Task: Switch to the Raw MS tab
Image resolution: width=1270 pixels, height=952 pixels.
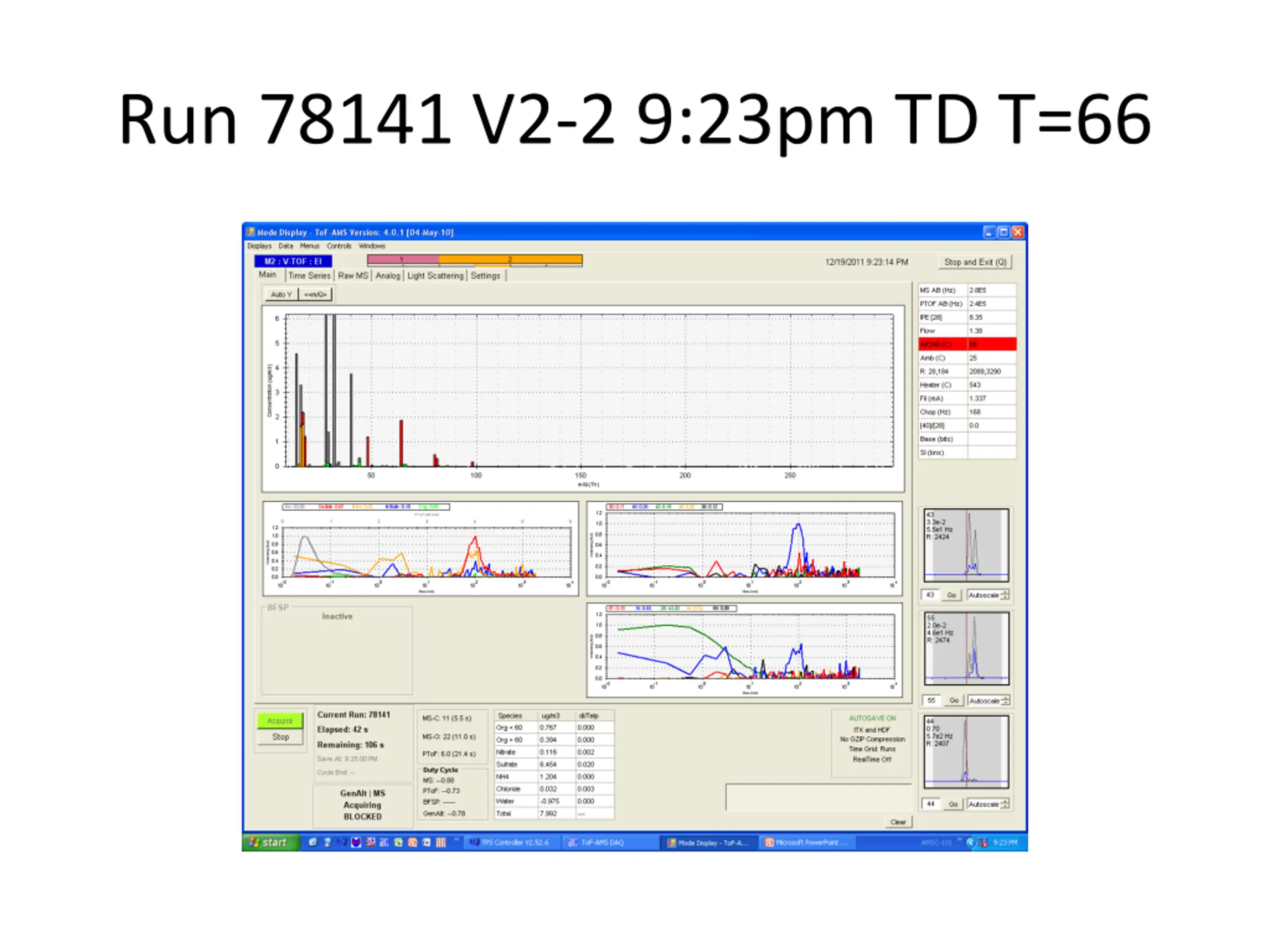Action: pos(353,276)
